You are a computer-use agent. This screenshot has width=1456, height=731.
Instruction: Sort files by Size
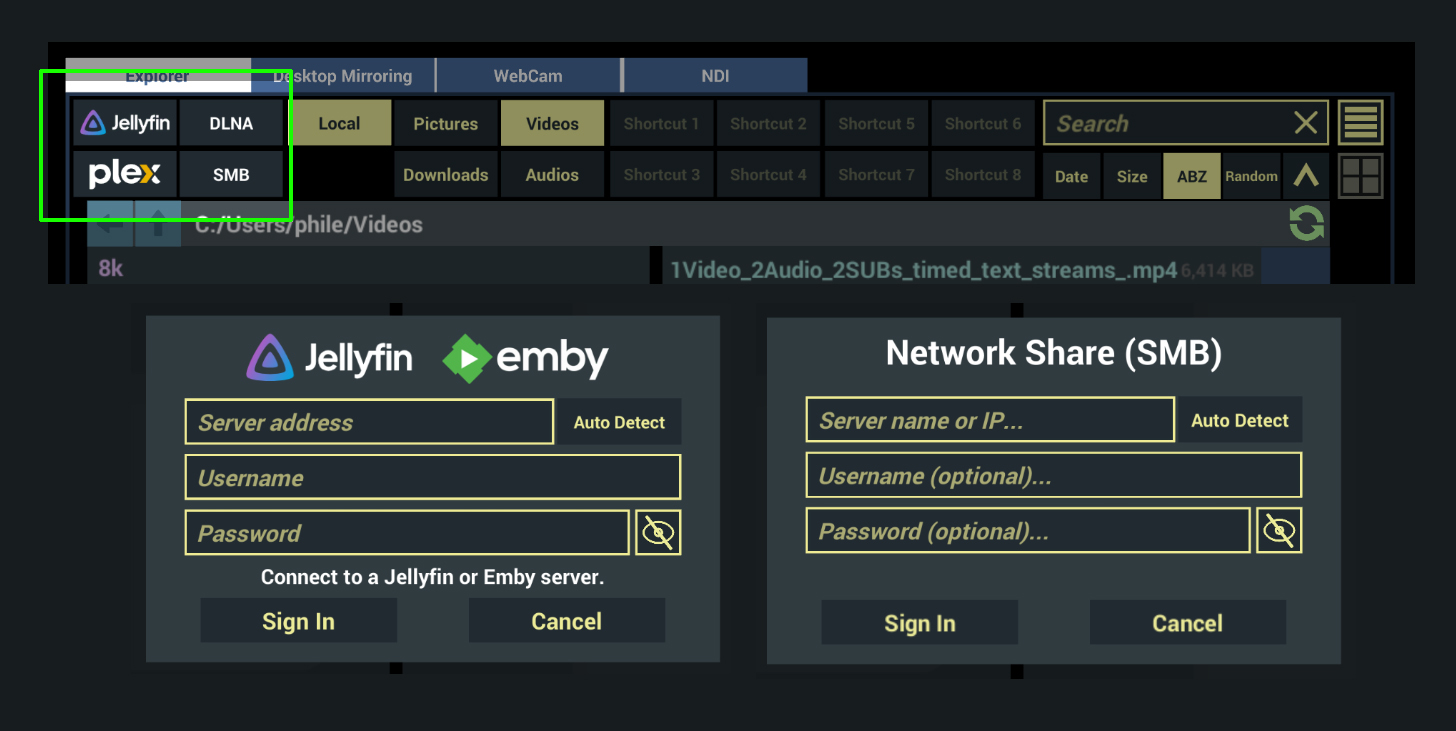click(x=1132, y=176)
